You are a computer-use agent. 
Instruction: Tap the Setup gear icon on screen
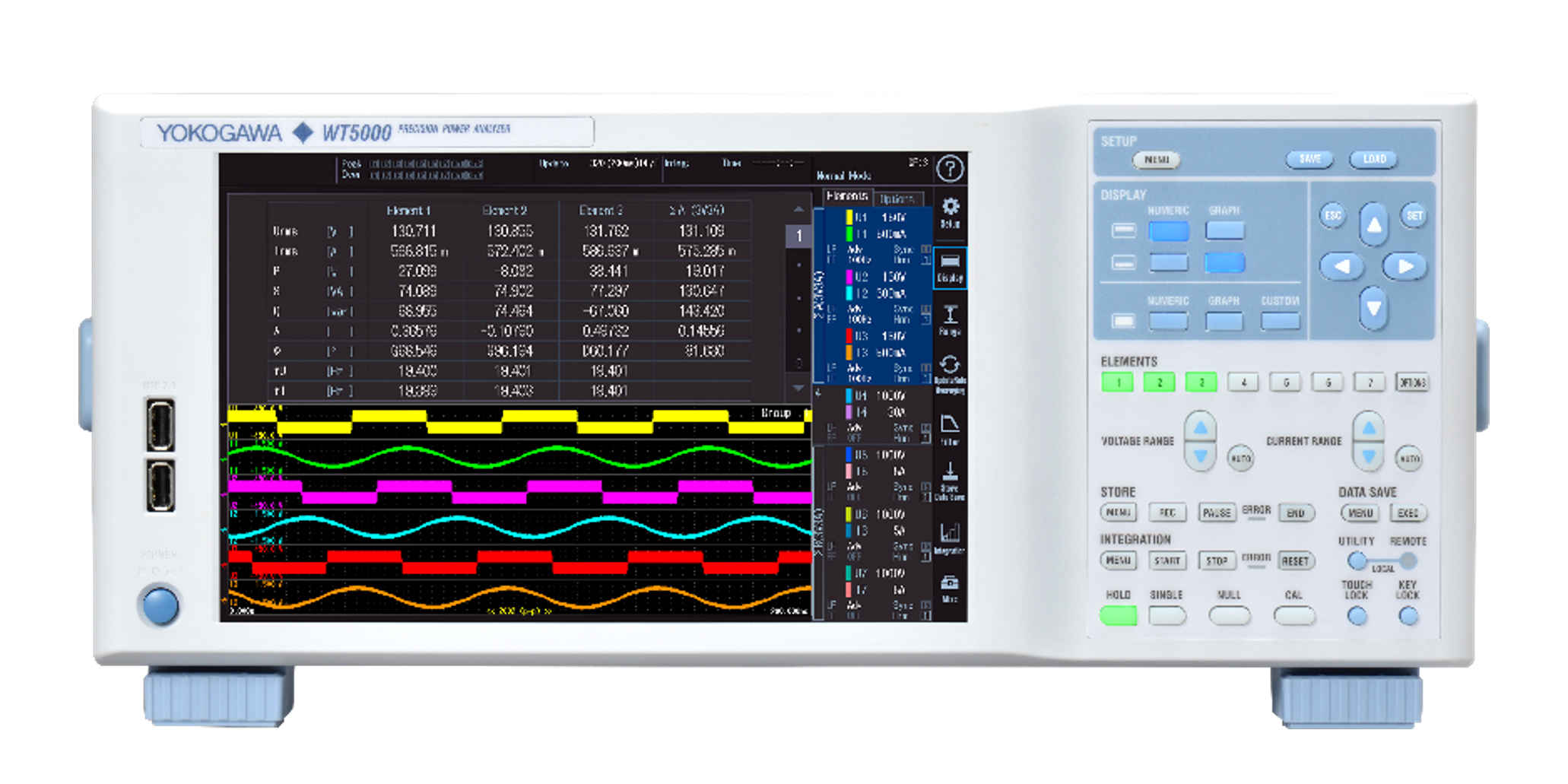click(x=950, y=211)
